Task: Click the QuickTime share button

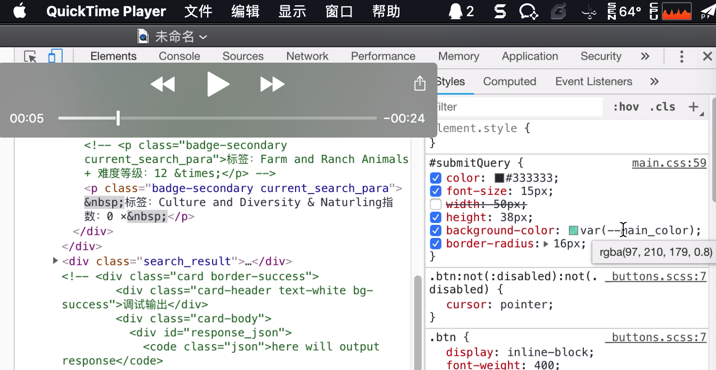Action: (420, 84)
